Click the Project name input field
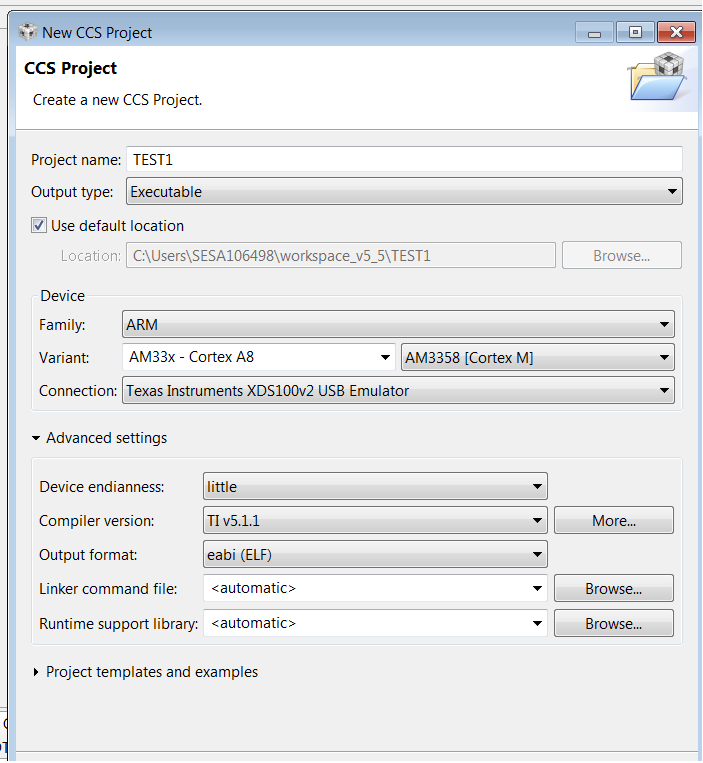Image resolution: width=703 pixels, height=763 pixels. click(x=404, y=159)
